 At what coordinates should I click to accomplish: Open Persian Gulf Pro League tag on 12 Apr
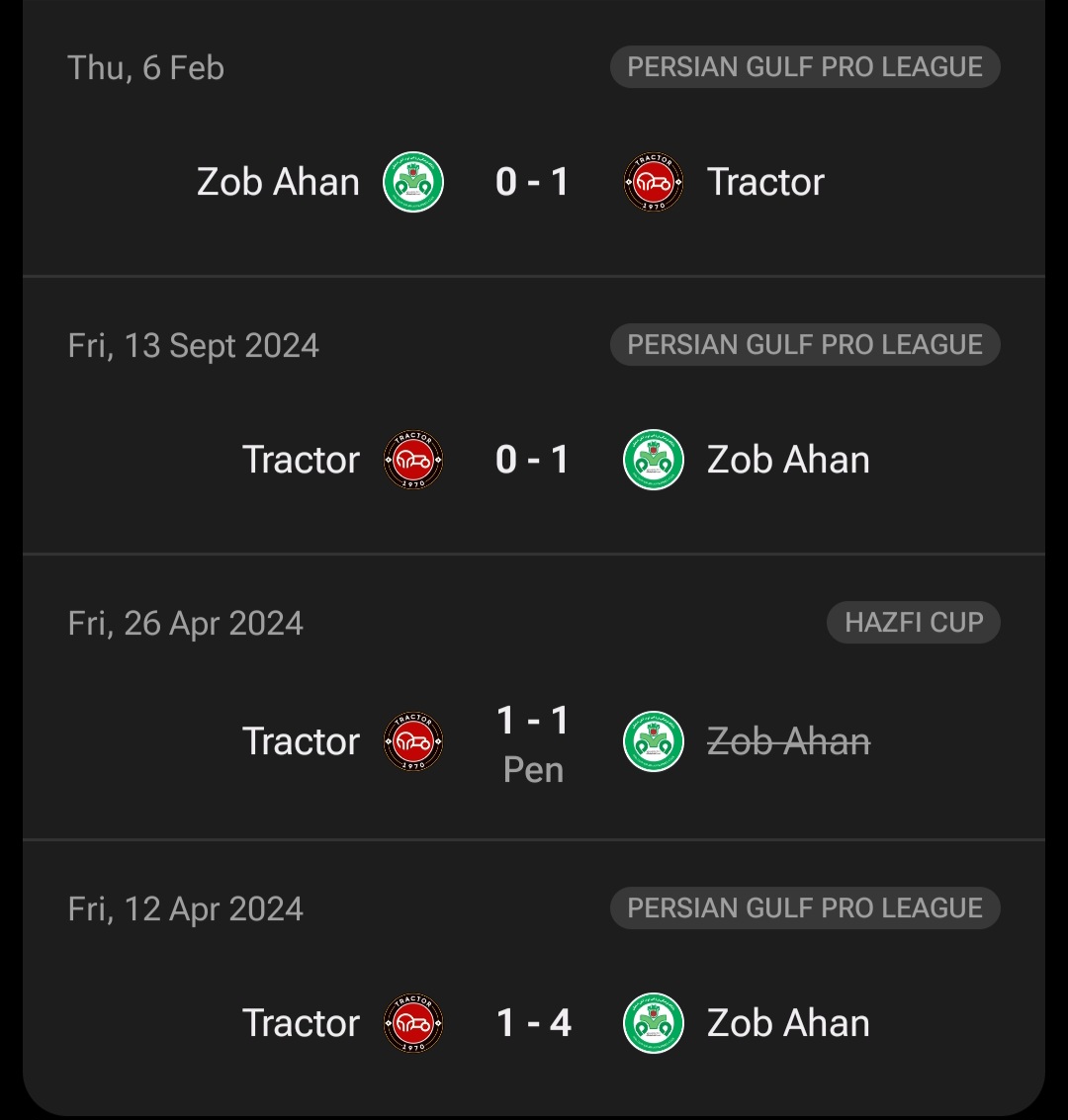pos(805,908)
